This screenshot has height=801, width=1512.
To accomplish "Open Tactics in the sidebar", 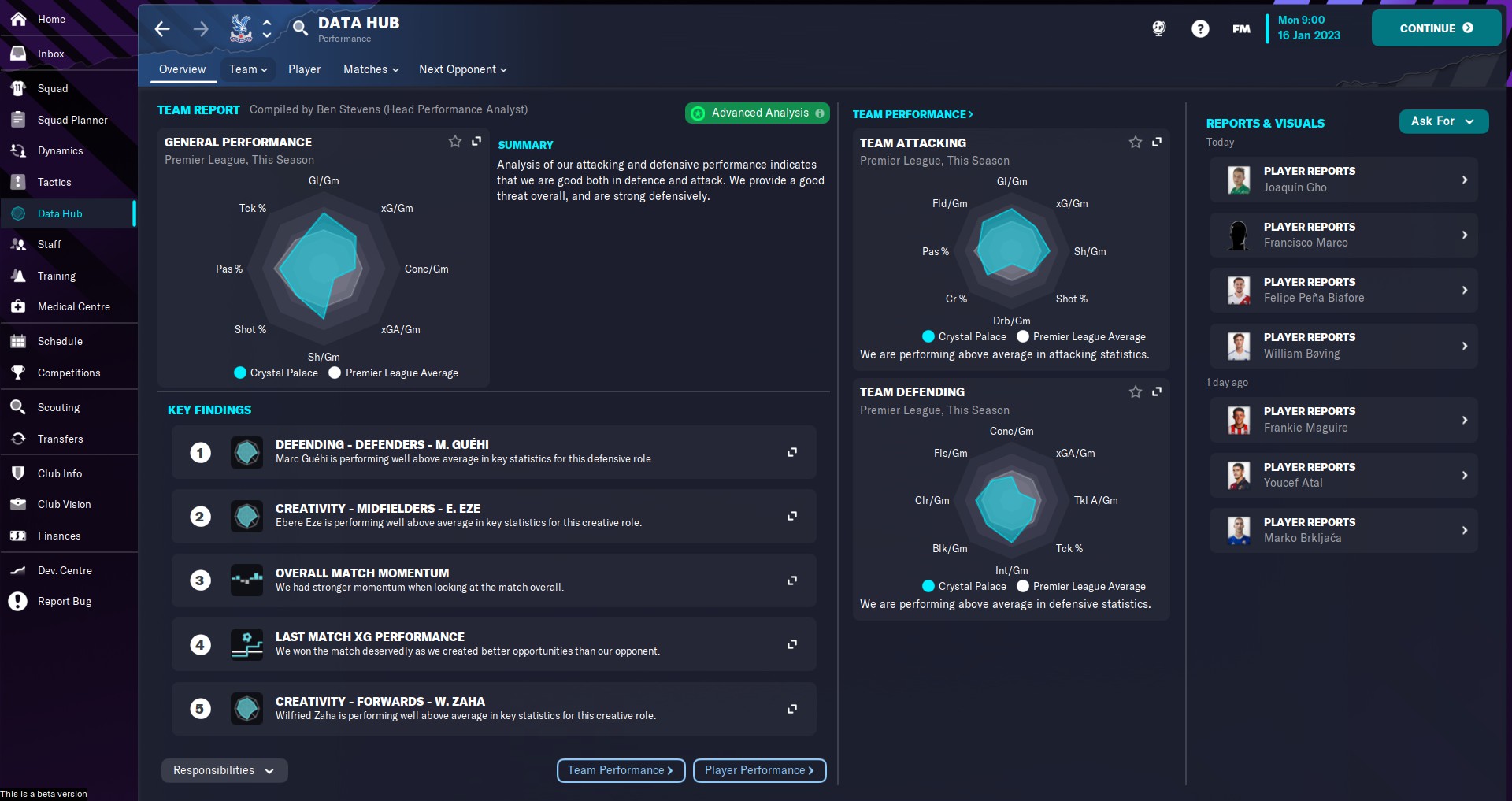I will tap(54, 182).
